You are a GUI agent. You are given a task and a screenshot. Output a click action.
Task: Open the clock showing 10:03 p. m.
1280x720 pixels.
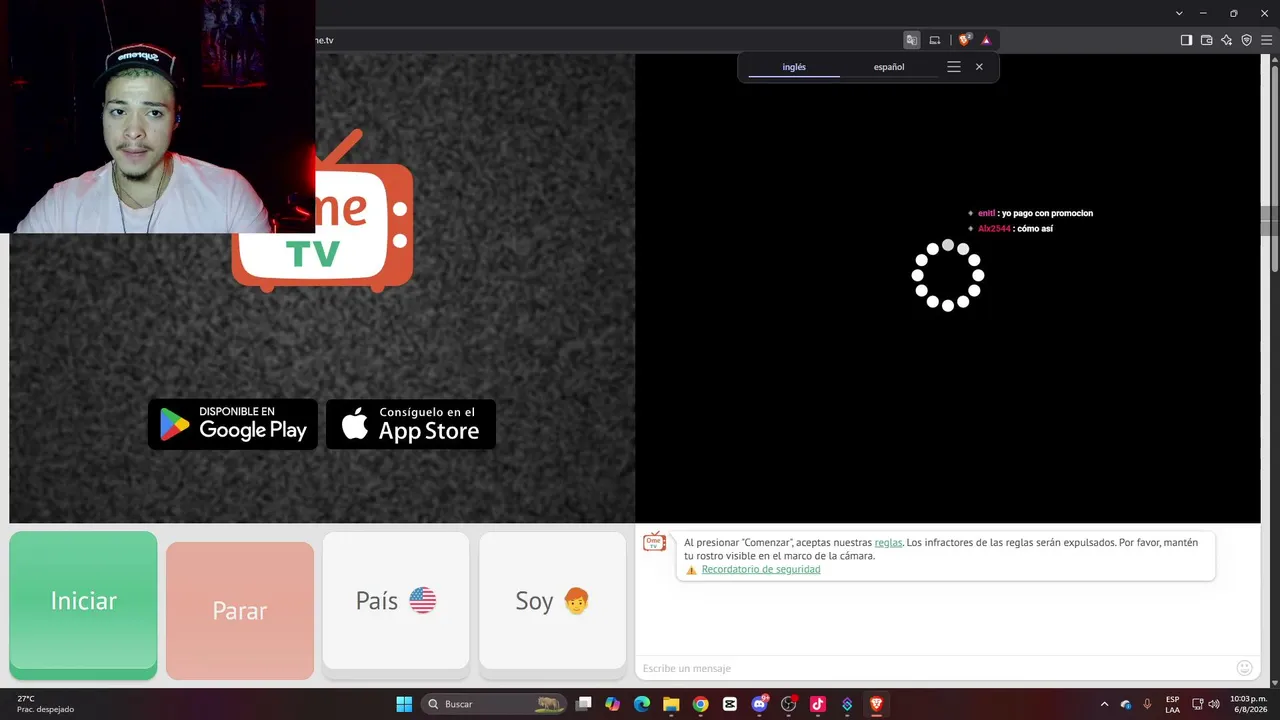point(1248,704)
